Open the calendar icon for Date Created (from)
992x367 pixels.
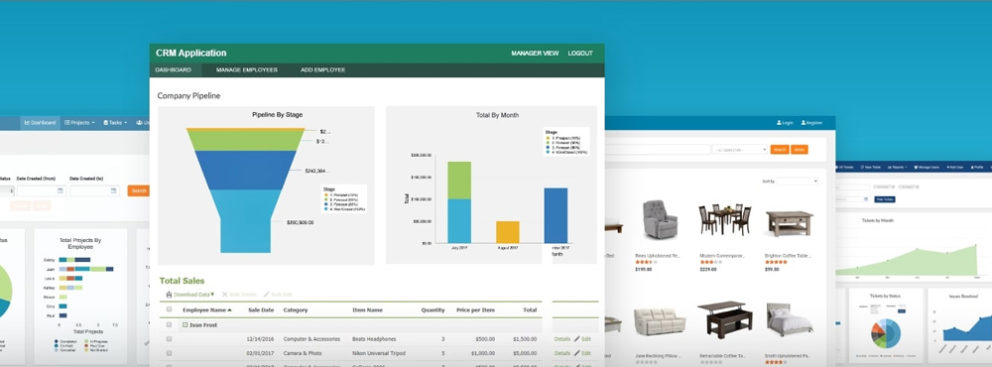(60, 190)
